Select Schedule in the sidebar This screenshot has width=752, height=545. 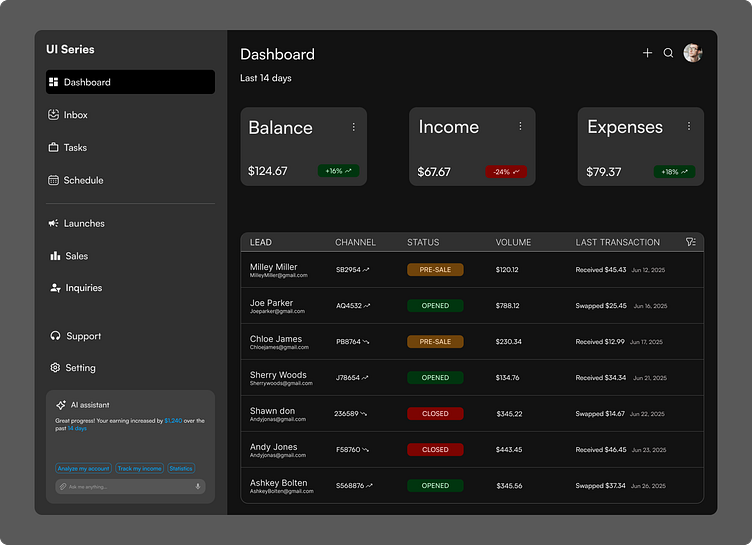click(82, 180)
